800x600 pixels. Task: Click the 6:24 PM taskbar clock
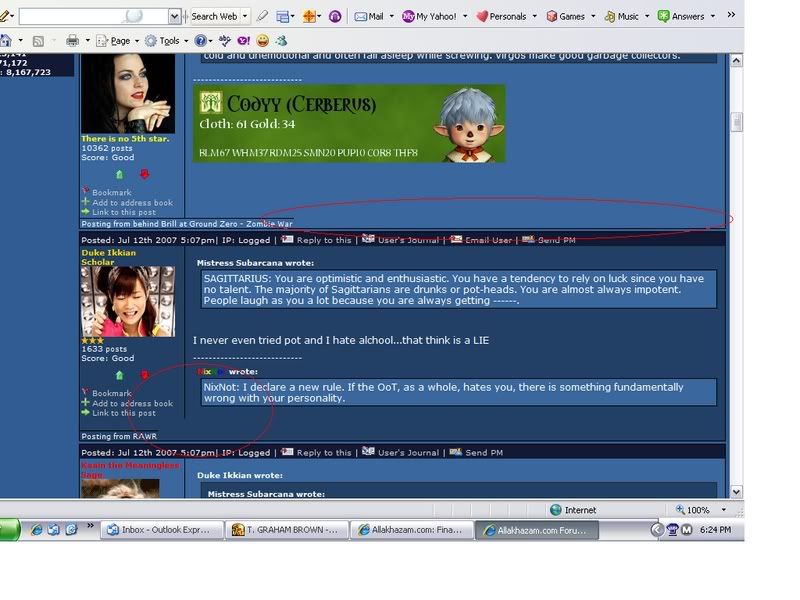[x=715, y=530]
